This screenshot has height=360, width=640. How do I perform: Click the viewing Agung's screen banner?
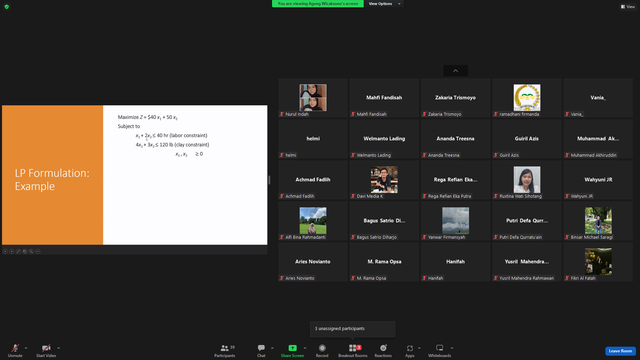[x=318, y=4]
